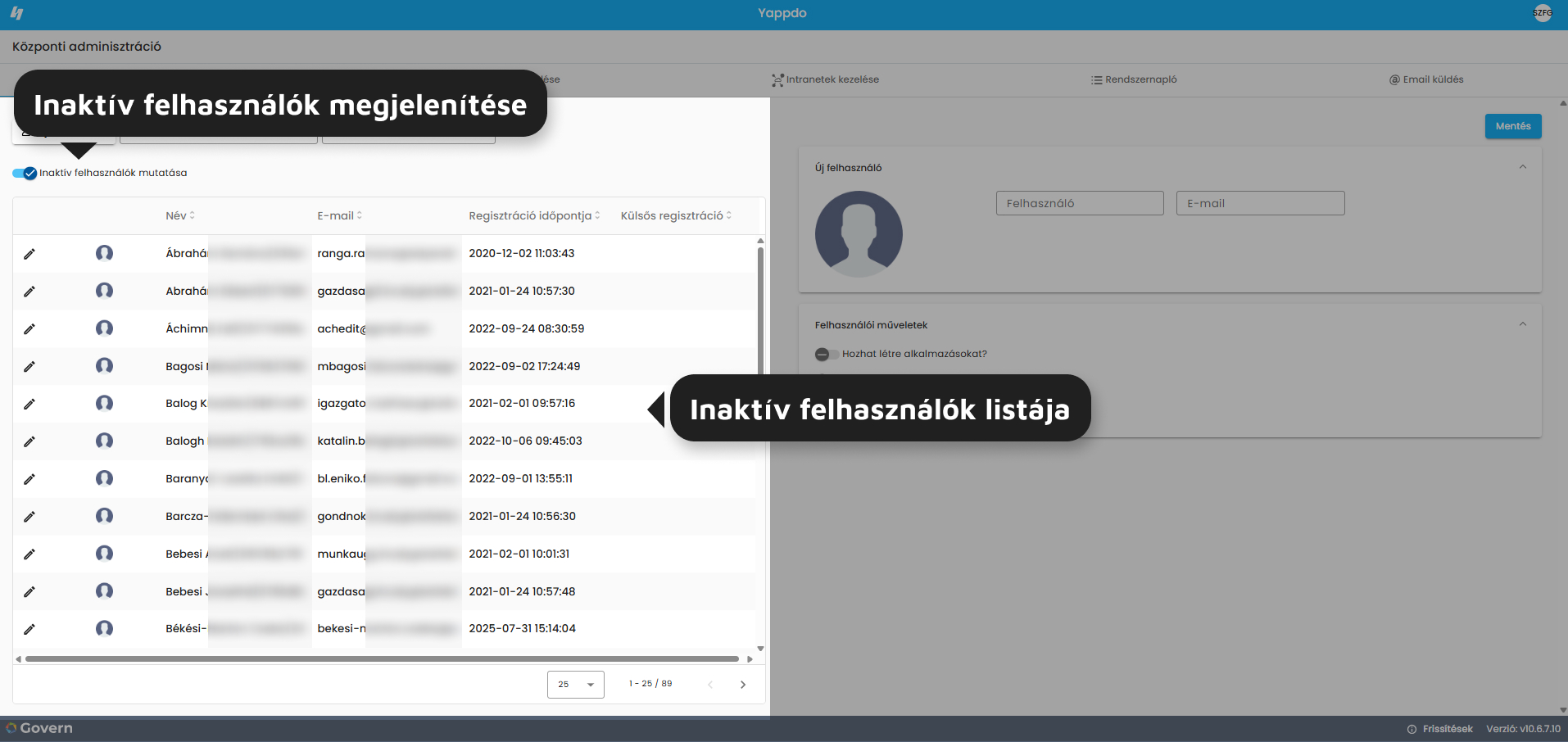Sort the table by Név column

coord(180,215)
